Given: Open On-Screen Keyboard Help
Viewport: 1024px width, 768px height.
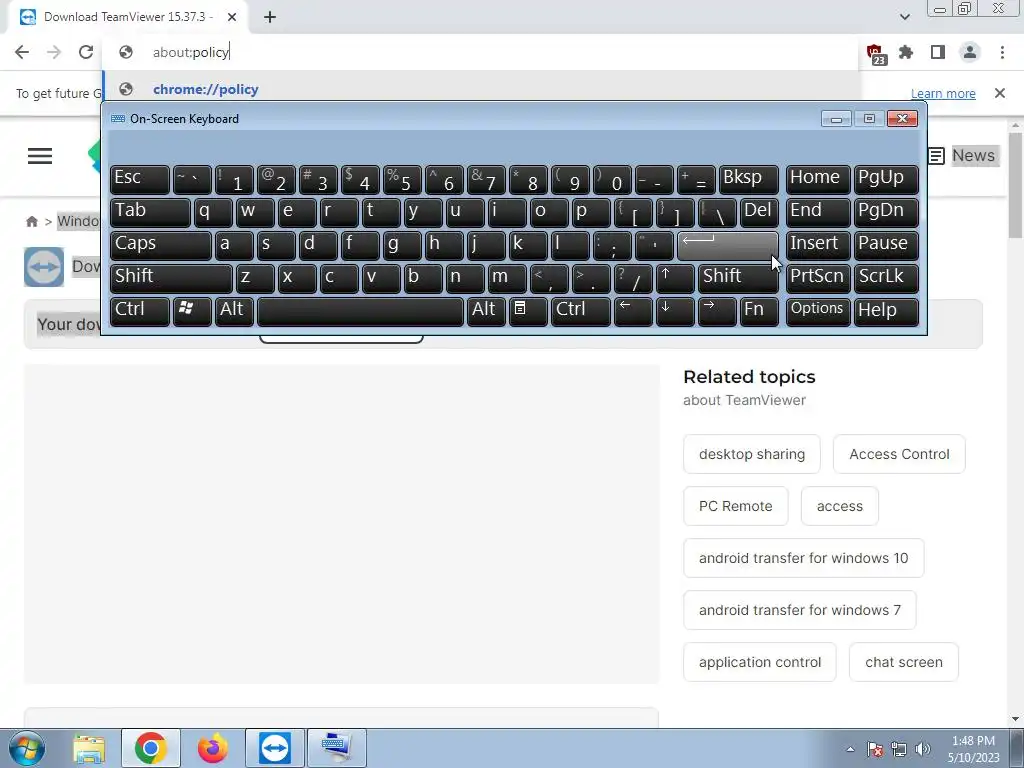Looking at the screenshot, I should pyautogui.click(x=886, y=311).
